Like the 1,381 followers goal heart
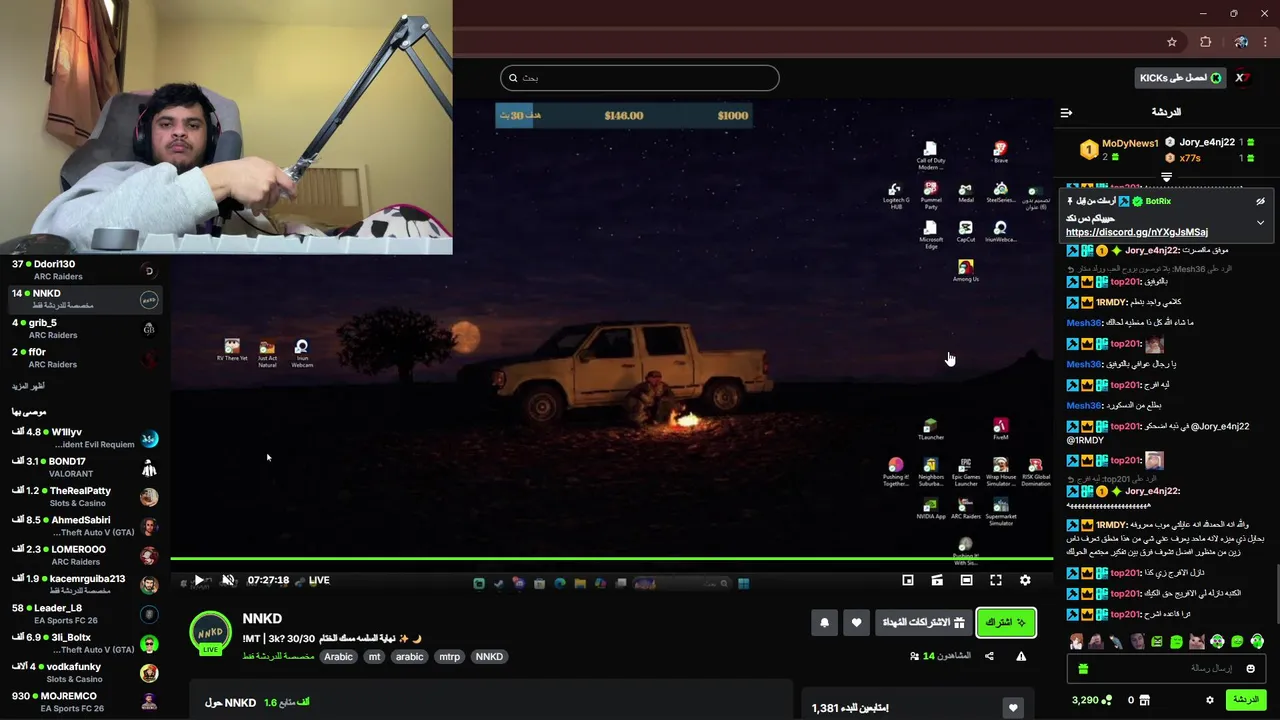This screenshot has width=1280, height=720. coord(1013,708)
